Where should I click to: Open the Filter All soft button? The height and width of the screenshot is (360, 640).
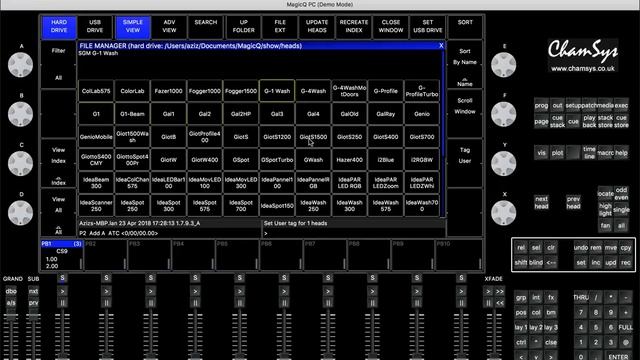(58, 64)
